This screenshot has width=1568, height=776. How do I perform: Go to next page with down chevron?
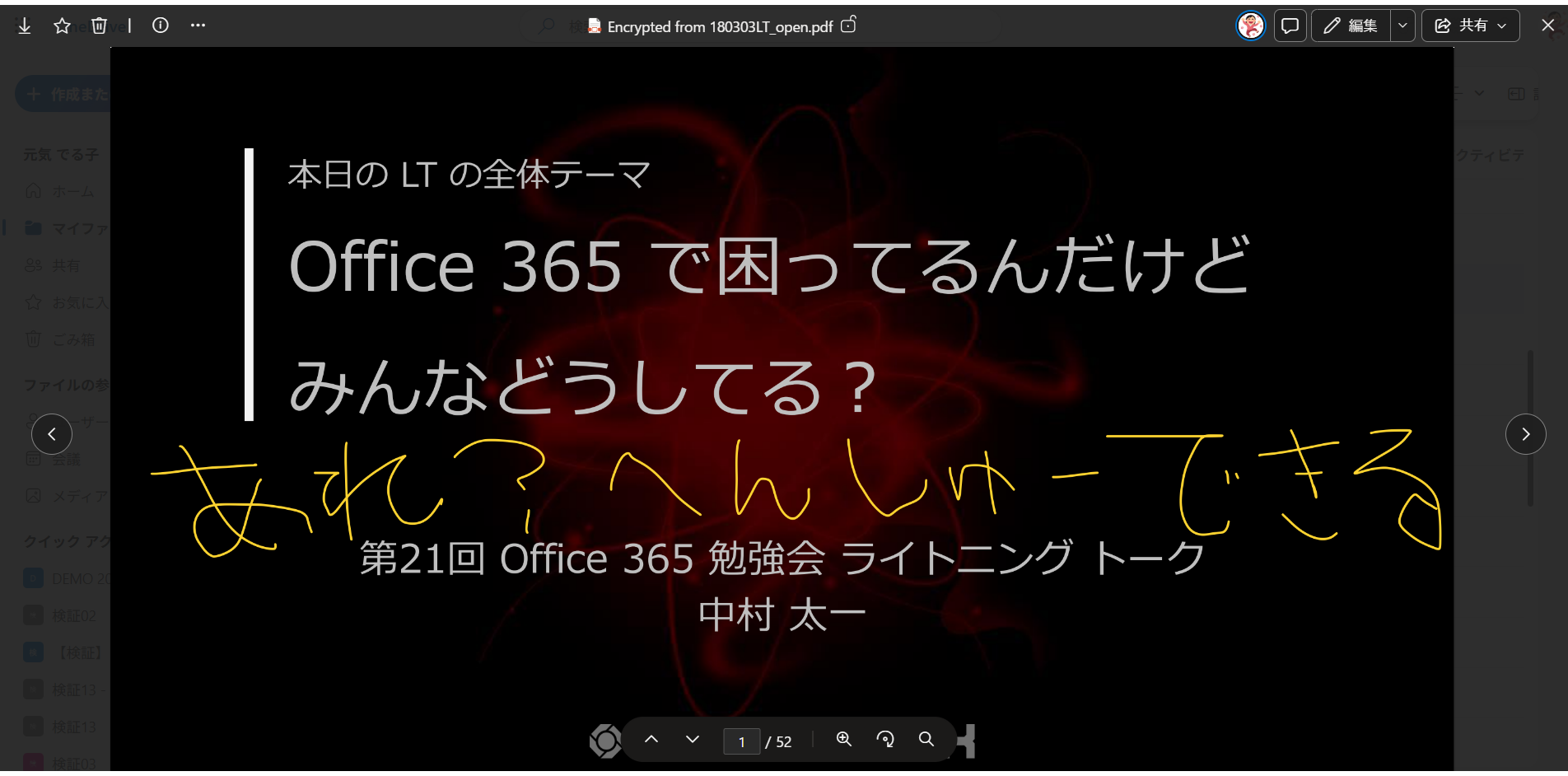click(x=693, y=739)
